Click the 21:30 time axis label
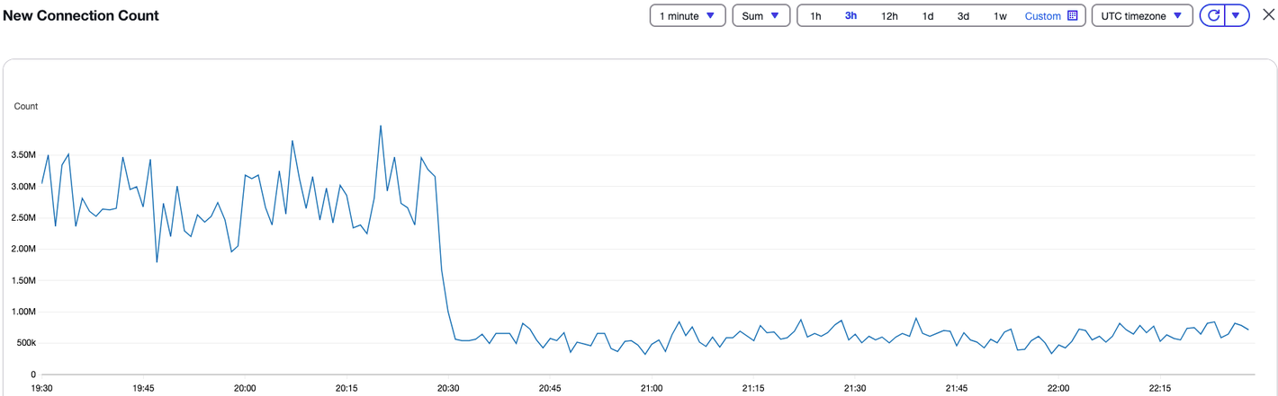The height and width of the screenshot is (396, 1278). tap(855, 388)
